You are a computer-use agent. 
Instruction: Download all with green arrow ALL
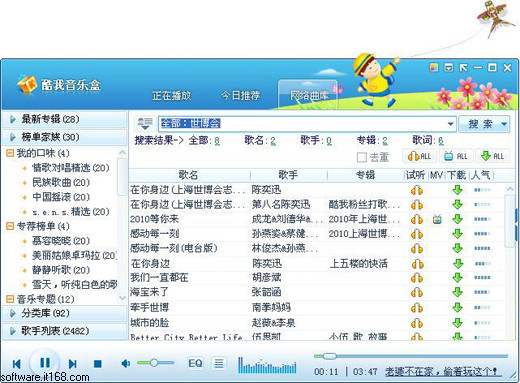tap(492, 156)
